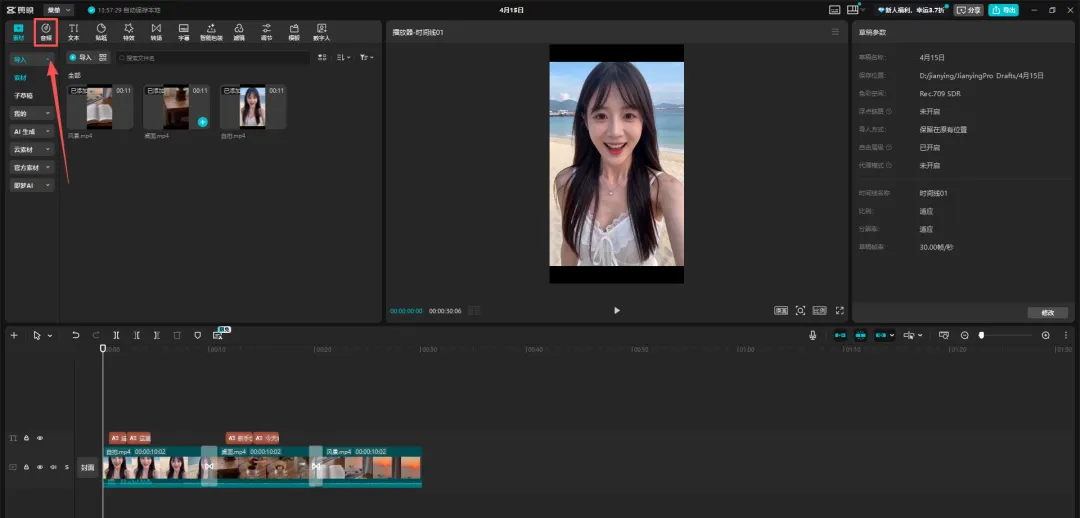
Task: Click the timeline zoom slider handle
Action: coord(981,335)
